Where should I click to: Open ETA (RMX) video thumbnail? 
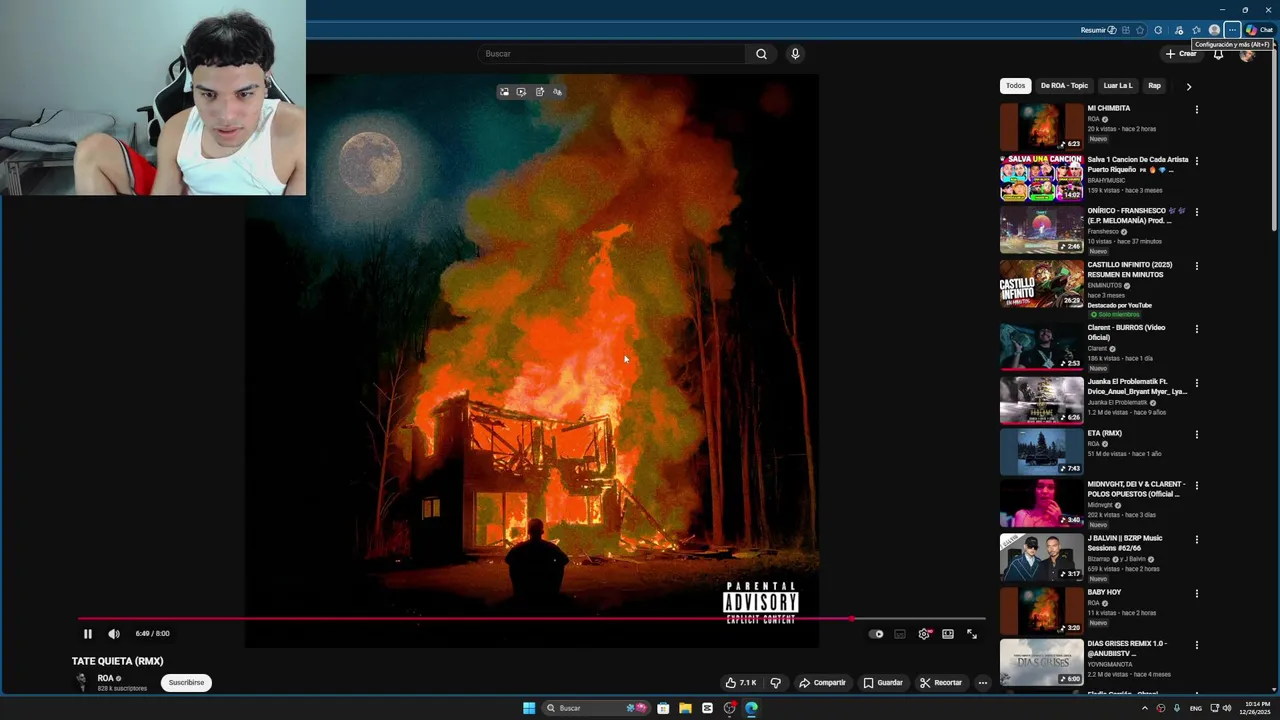pos(1042,452)
